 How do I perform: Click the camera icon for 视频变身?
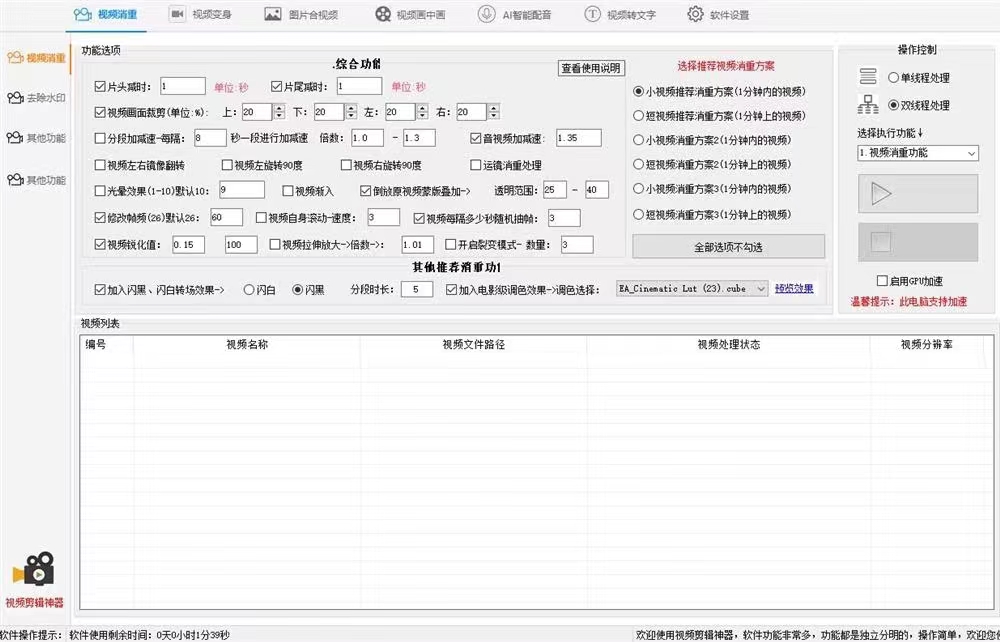tap(177, 15)
